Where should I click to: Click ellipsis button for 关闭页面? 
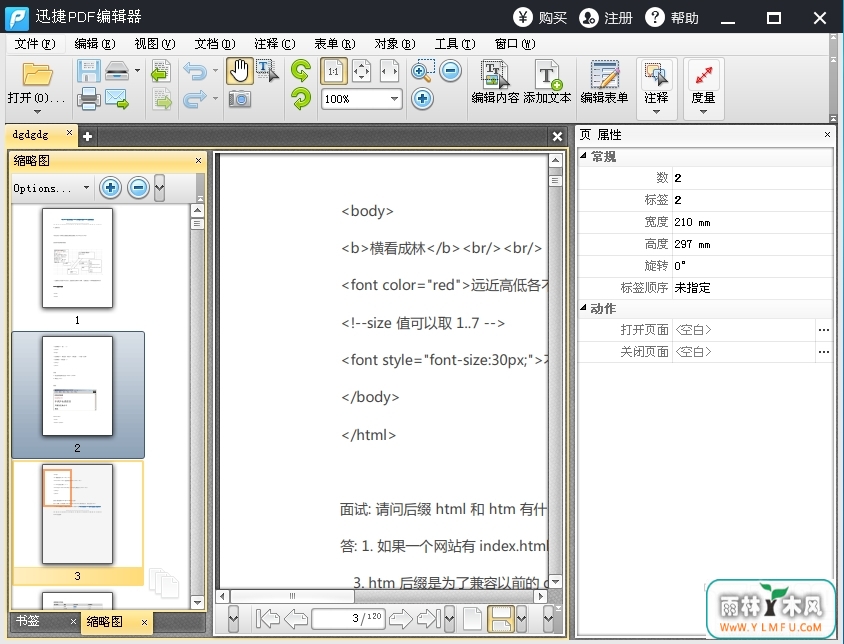click(824, 352)
